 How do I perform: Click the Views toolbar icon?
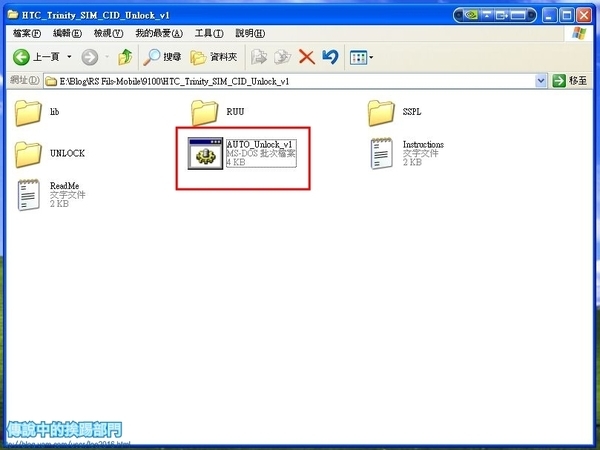(x=361, y=58)
